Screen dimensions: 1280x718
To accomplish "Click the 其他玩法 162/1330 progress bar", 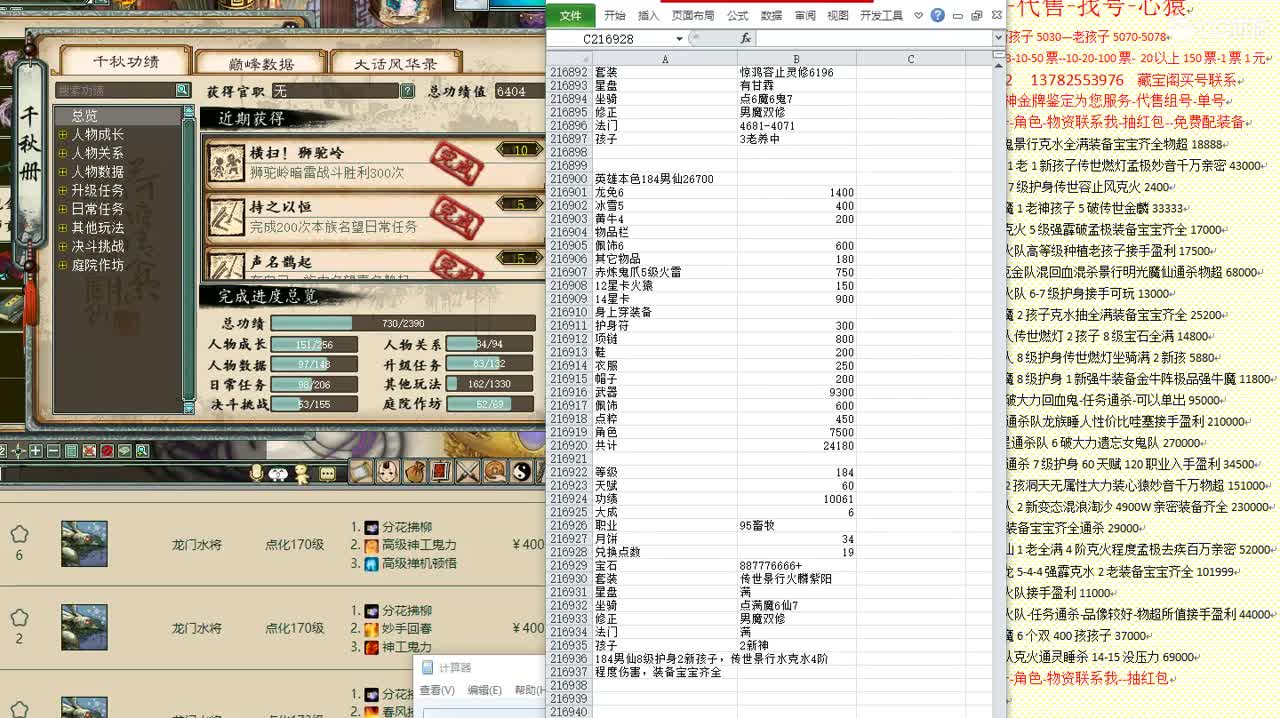I will click(x=489, y=384).
